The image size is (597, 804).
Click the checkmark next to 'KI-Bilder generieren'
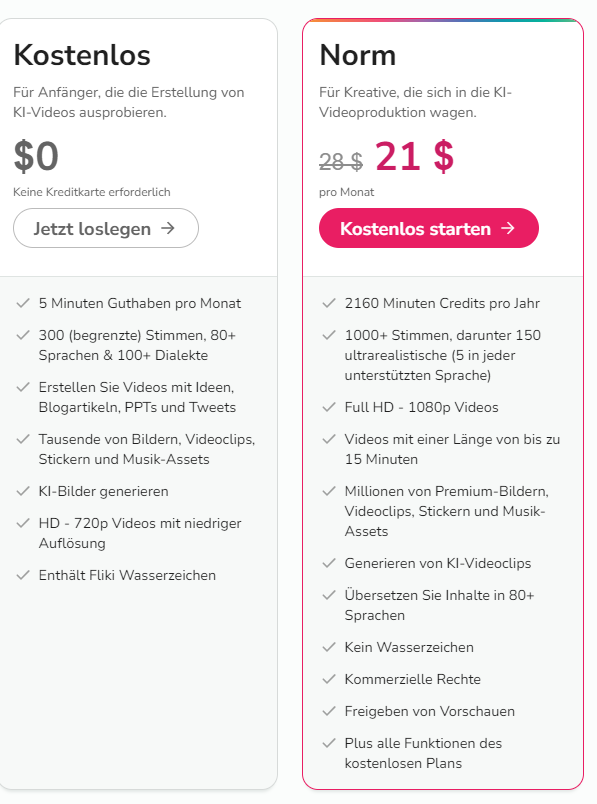pos(22,491)
